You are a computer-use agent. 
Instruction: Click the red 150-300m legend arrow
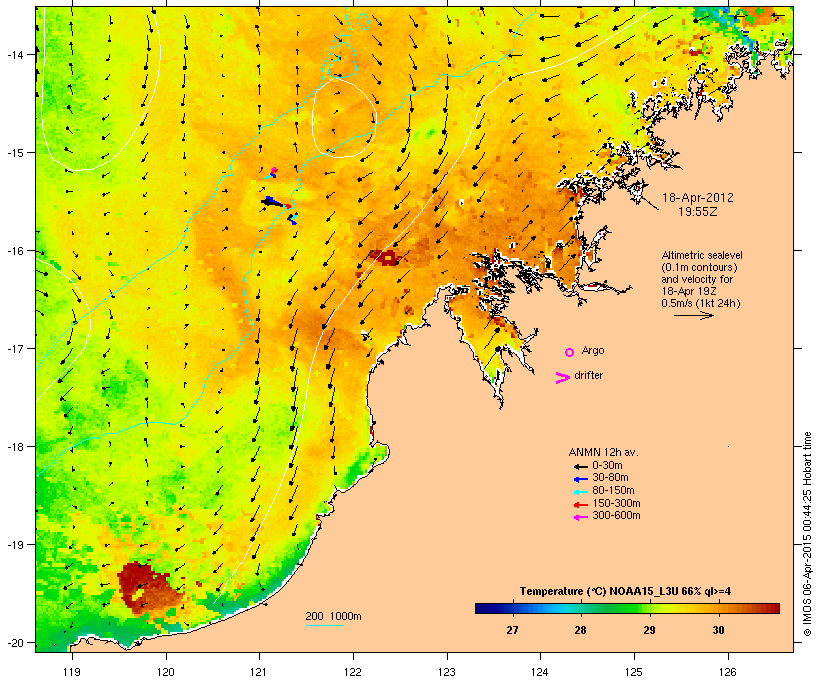[x=580, y=504]
